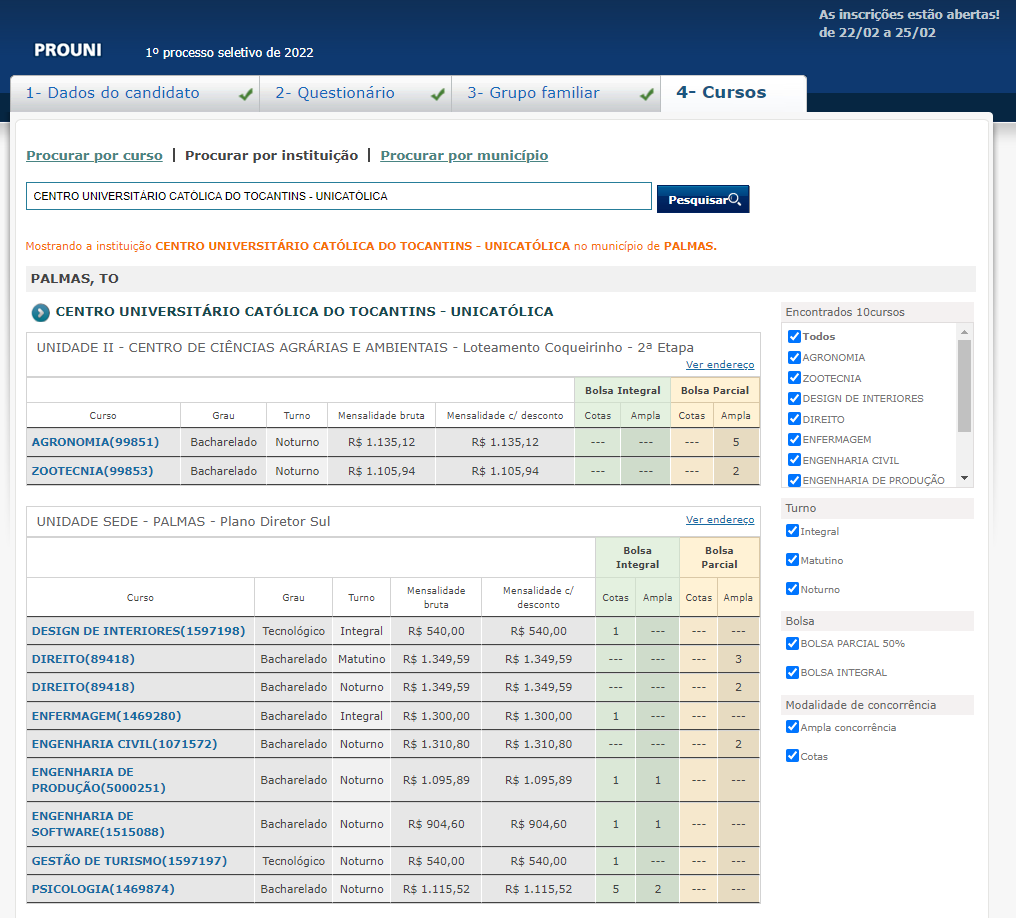This screenshot has height=918, width=1016.
Task: Click the course filter list scrollbar thumb
Action: [x=965, y=385]
